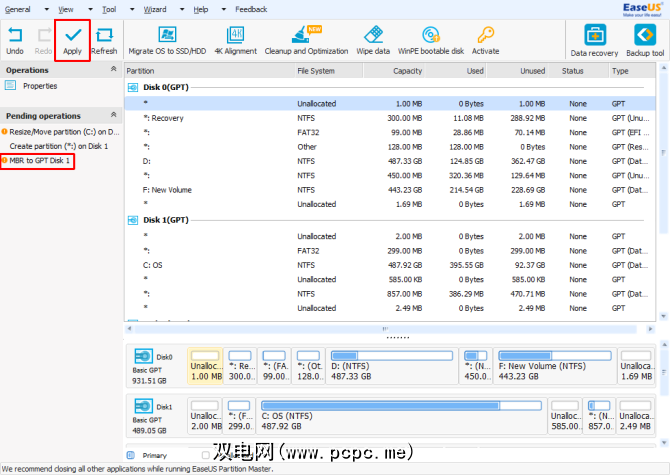
Task: Click the Feedback menu item
Action: coord(251,9)
